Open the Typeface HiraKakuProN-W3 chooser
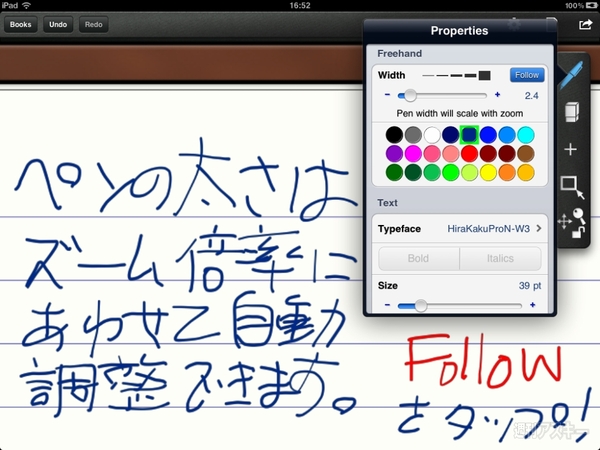Screen dimensions: 600x450 460,229
